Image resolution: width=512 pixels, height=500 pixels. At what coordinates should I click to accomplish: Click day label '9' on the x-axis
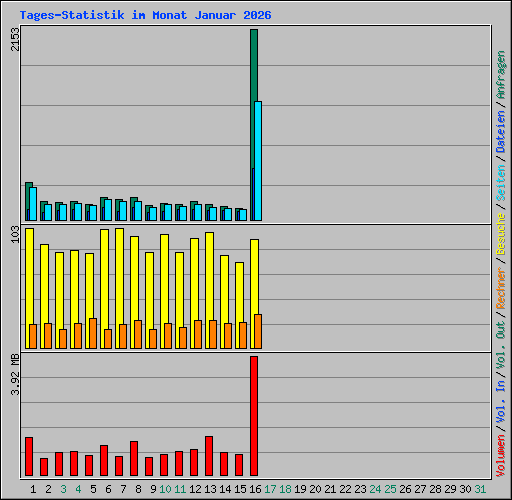153,489
